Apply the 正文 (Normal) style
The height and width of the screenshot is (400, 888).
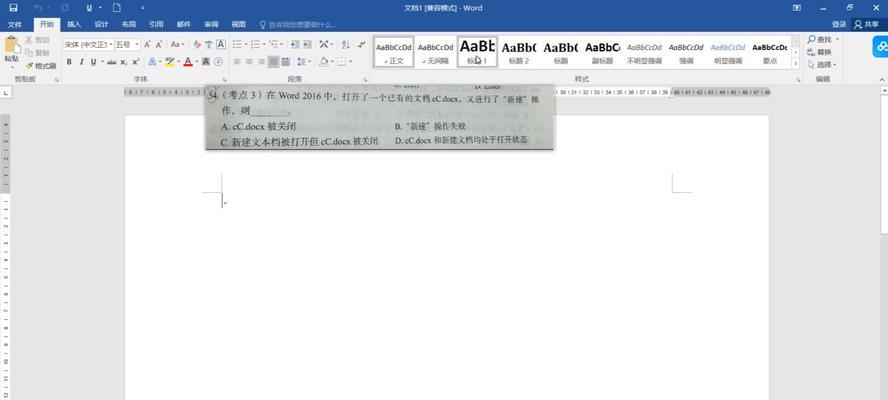pyautogui.click(x=394, y=52)
